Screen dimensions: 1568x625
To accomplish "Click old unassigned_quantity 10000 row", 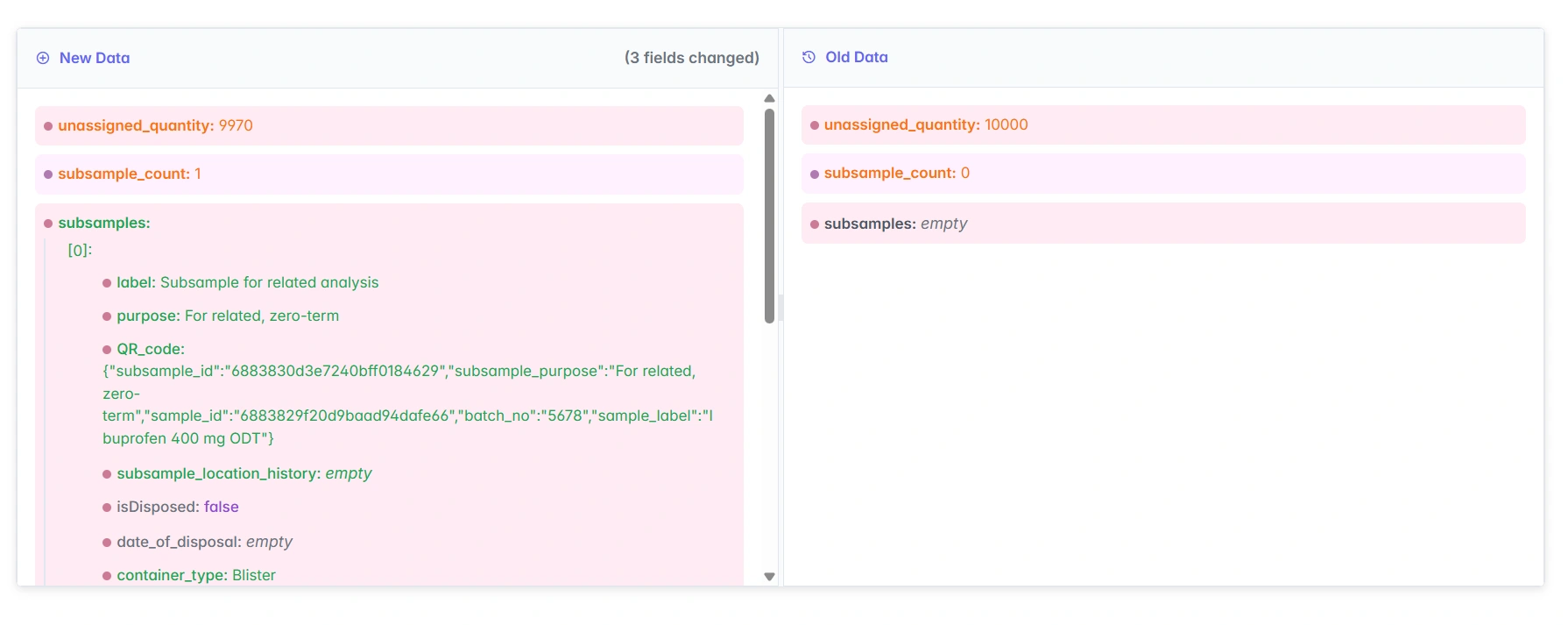I will click(1162, 125).
